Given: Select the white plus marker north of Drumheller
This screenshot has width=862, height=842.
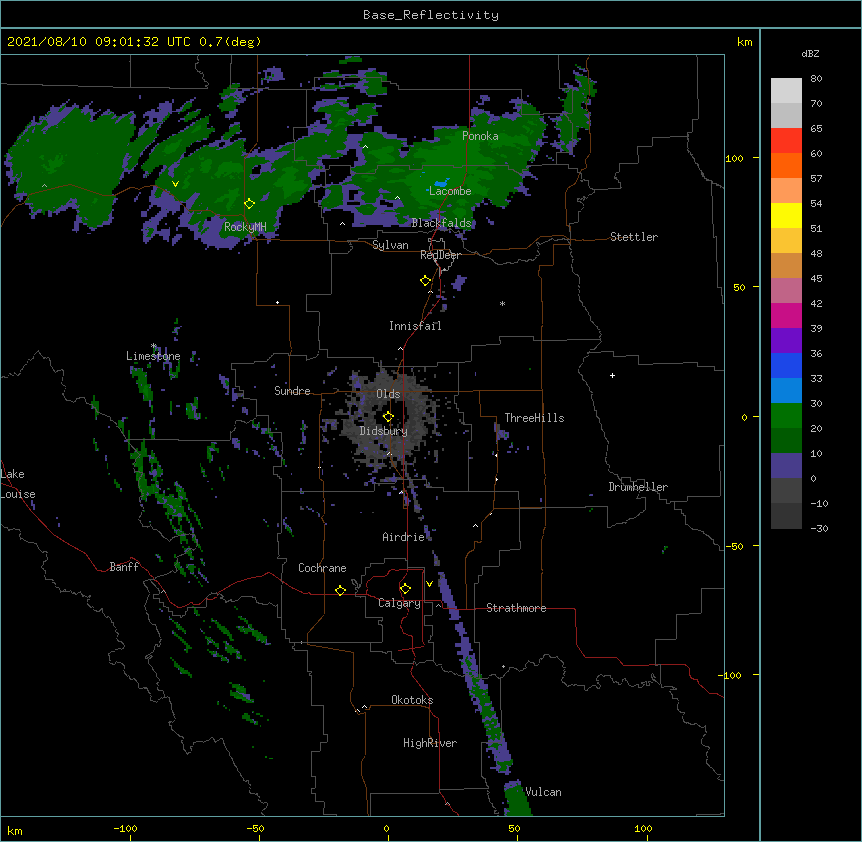Looking at the screenshot, I should click(612, 375).
